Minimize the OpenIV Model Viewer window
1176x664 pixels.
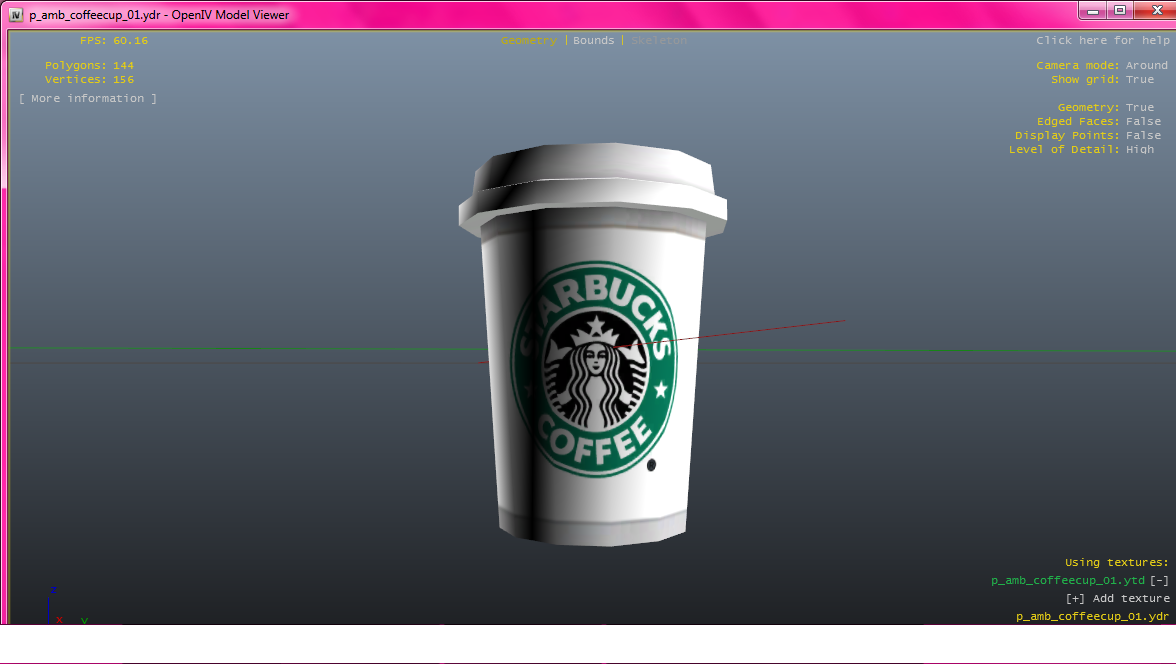click(1093, 10)
